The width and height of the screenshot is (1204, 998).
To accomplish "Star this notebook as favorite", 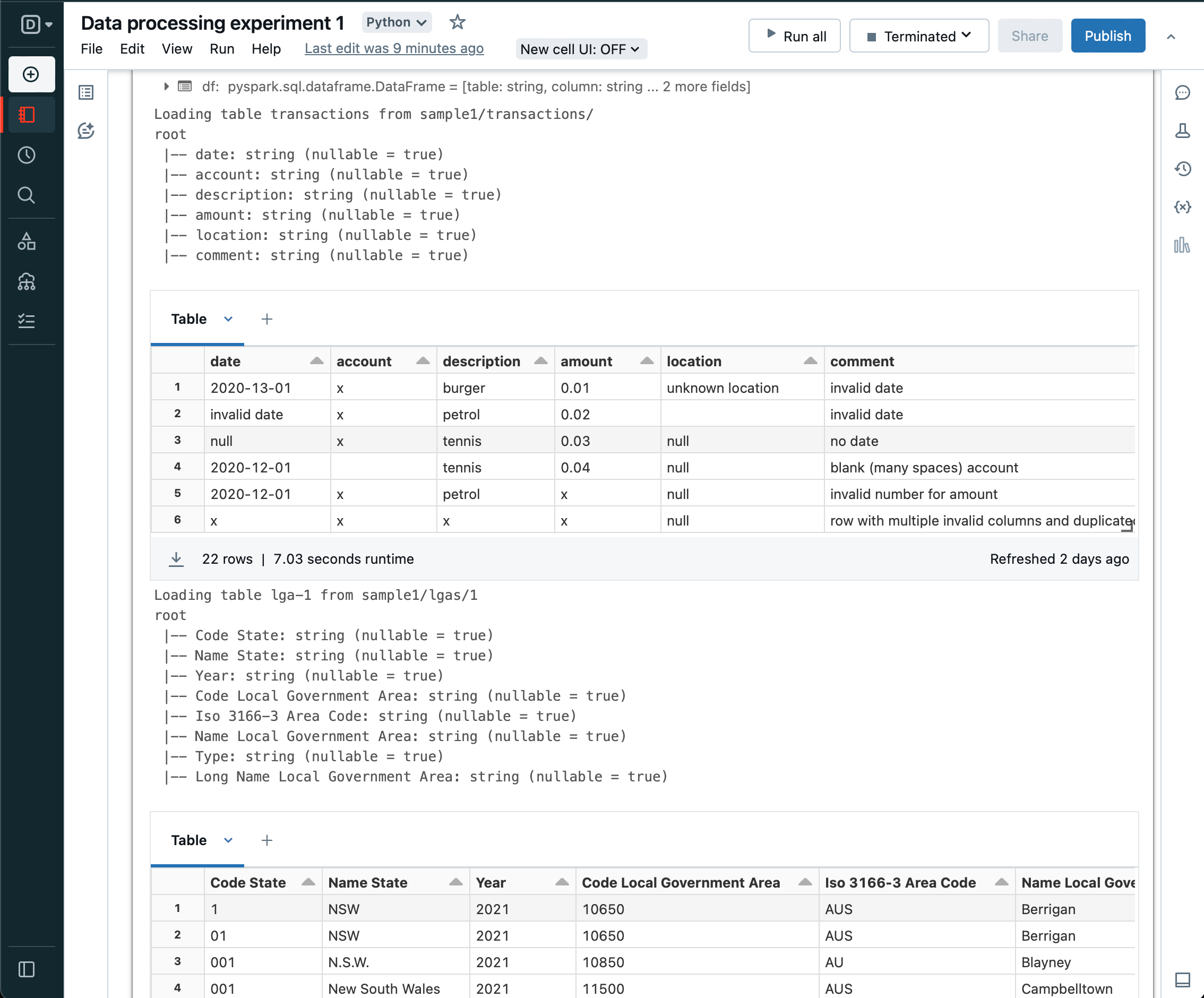I will tap(457, 22).
